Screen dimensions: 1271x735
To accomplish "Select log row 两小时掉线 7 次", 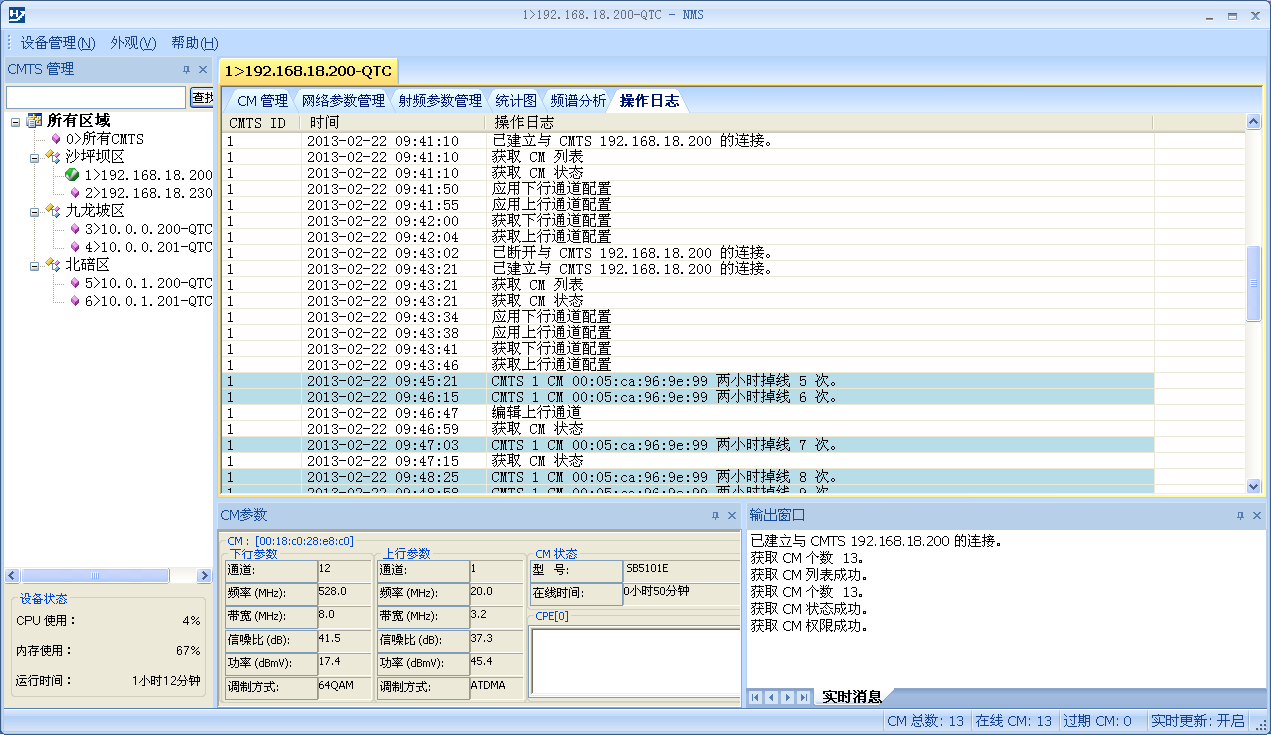I will coord(688,445).
